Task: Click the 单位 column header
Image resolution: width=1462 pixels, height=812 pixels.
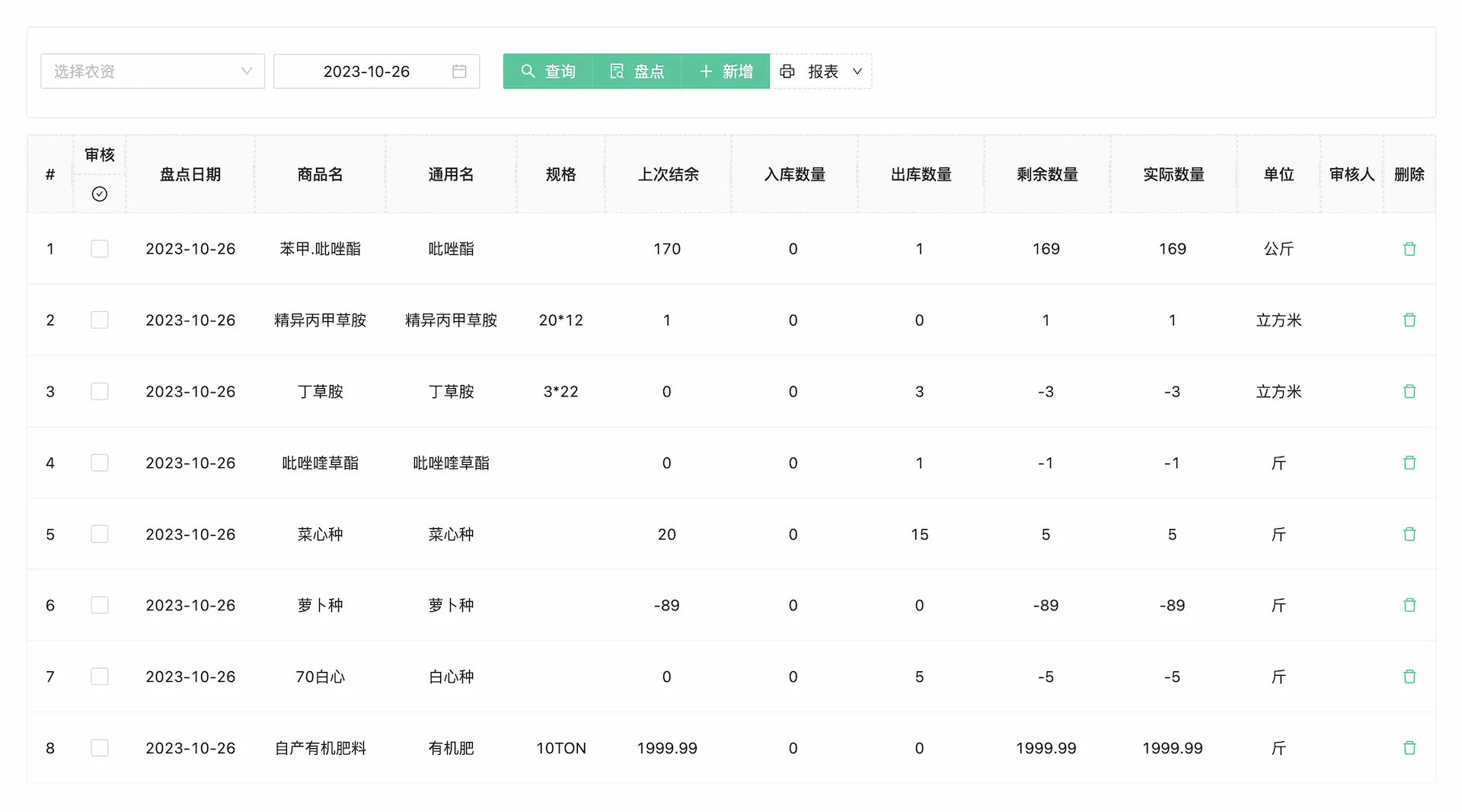Action: pos(1278,174)
